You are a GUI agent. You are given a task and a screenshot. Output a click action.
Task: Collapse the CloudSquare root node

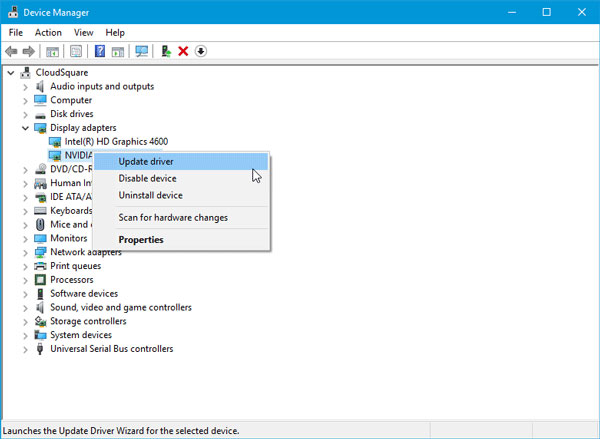pyautogui.click(x=11, y=72)
